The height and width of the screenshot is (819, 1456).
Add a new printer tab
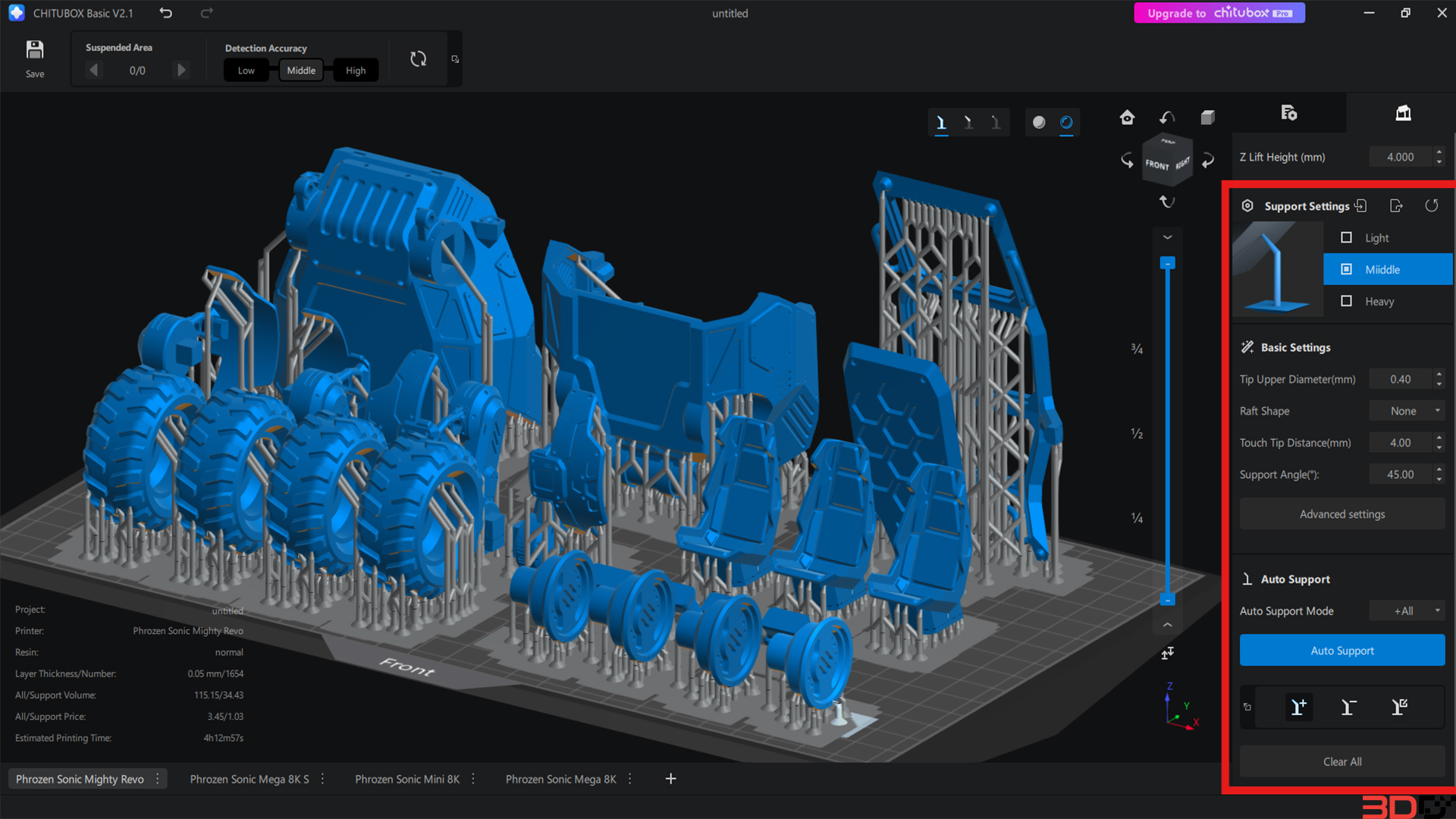(x=670, y=779)
